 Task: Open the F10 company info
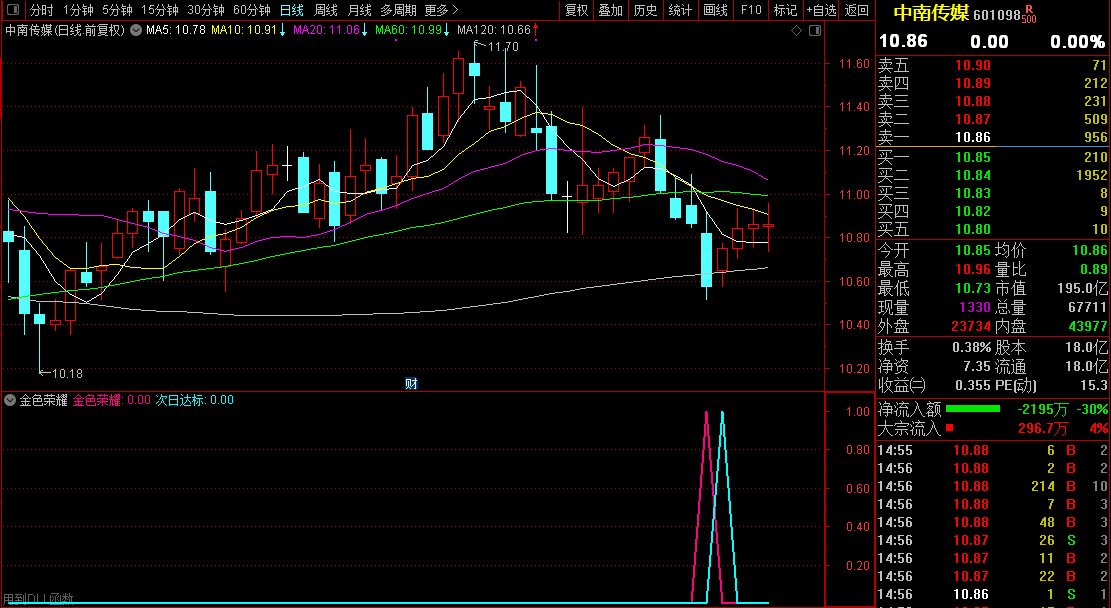pos(750,10)
